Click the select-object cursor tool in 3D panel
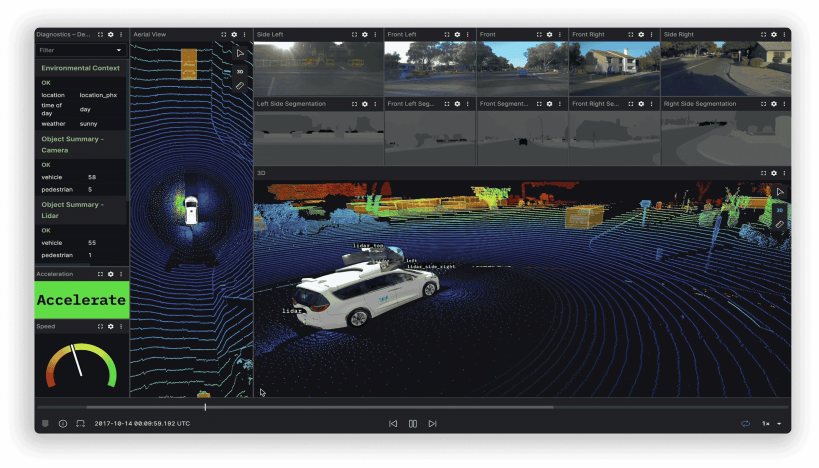819x468 pixels. click(x=780, y=192)
